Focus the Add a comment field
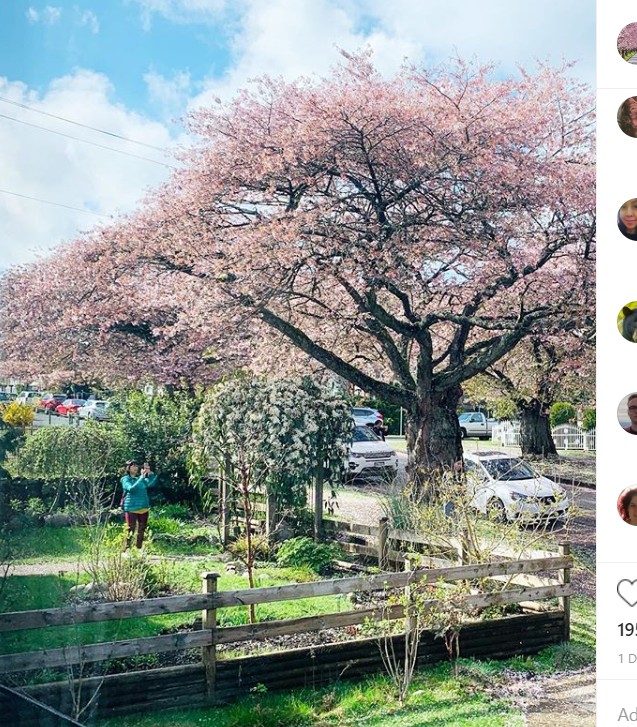The height and width of the screenshot is (727, 637). [627, 714]
